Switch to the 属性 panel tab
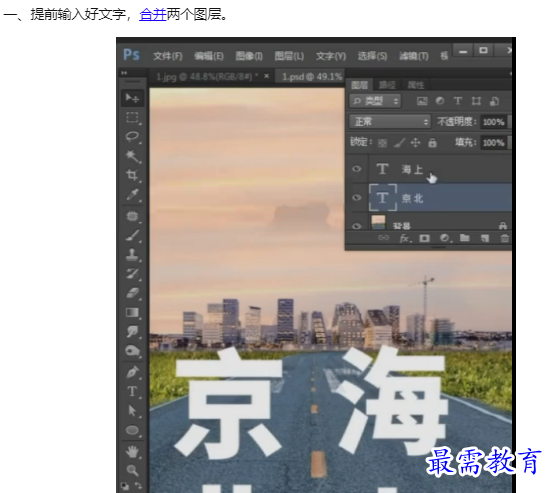 416,85
